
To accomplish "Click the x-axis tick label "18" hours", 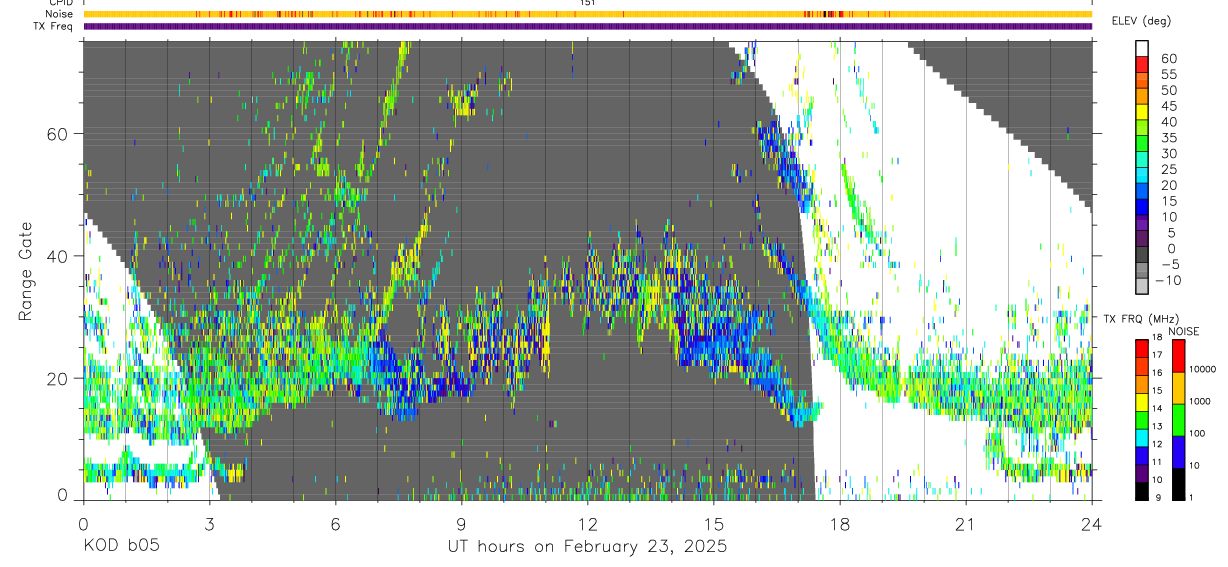I will coord(840,524).
